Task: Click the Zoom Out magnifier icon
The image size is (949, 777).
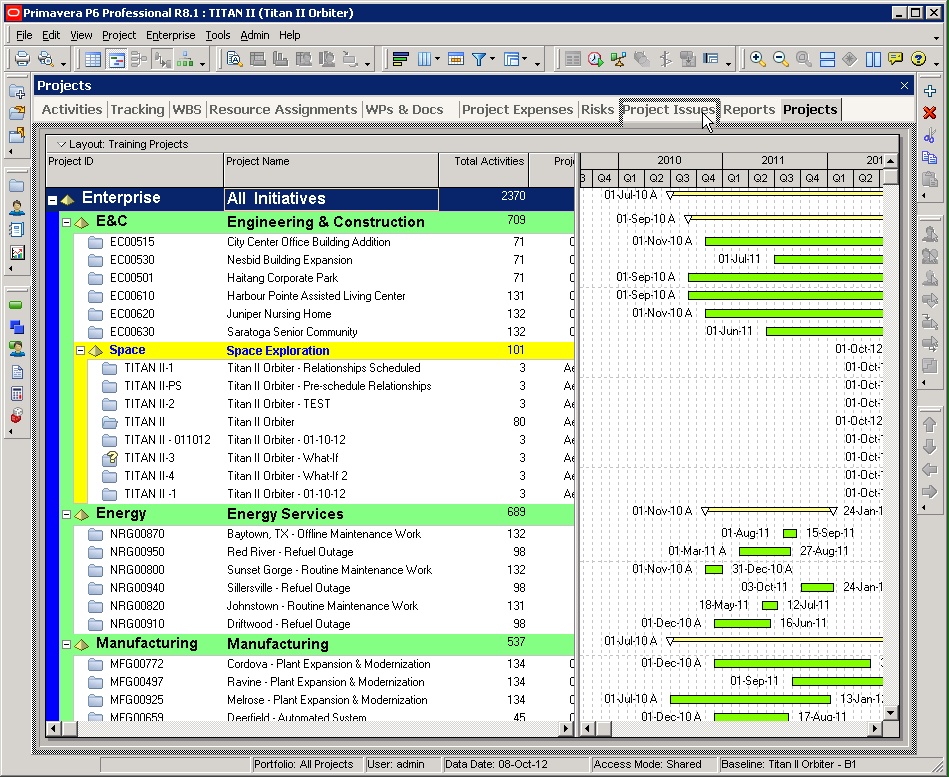Action: [781, 59]
